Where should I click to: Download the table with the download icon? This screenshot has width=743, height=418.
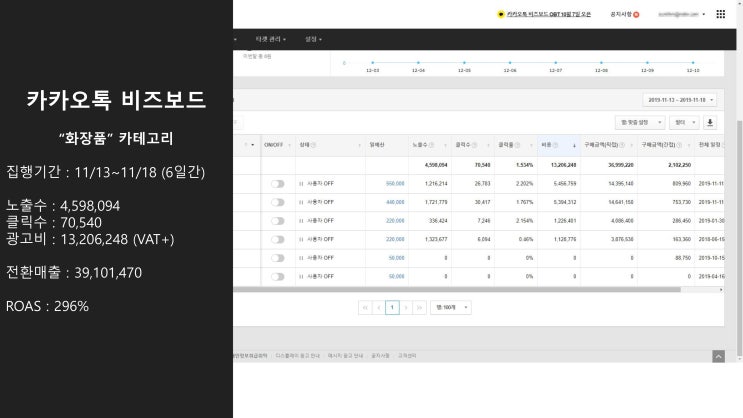point(710,123)
